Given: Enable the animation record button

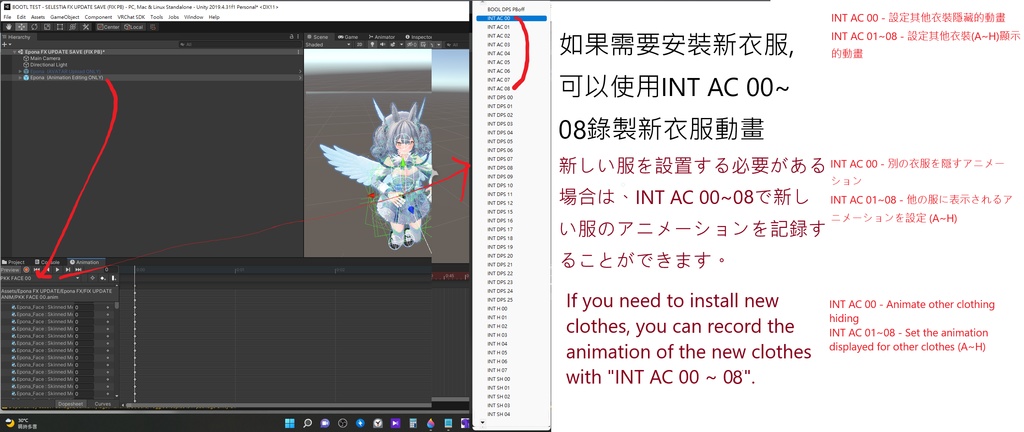Looking at the screenshot, I should point(26,270).
